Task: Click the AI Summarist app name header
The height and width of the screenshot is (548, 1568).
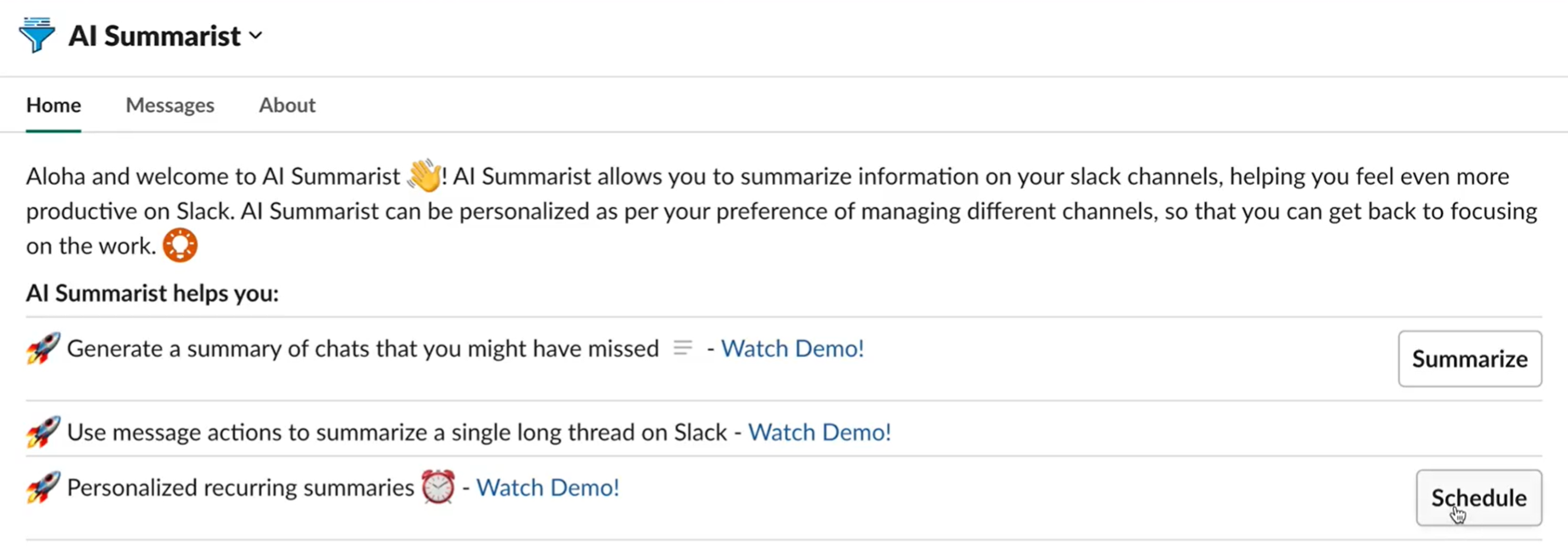Action: pyautogui.click(x=154, y=36)
